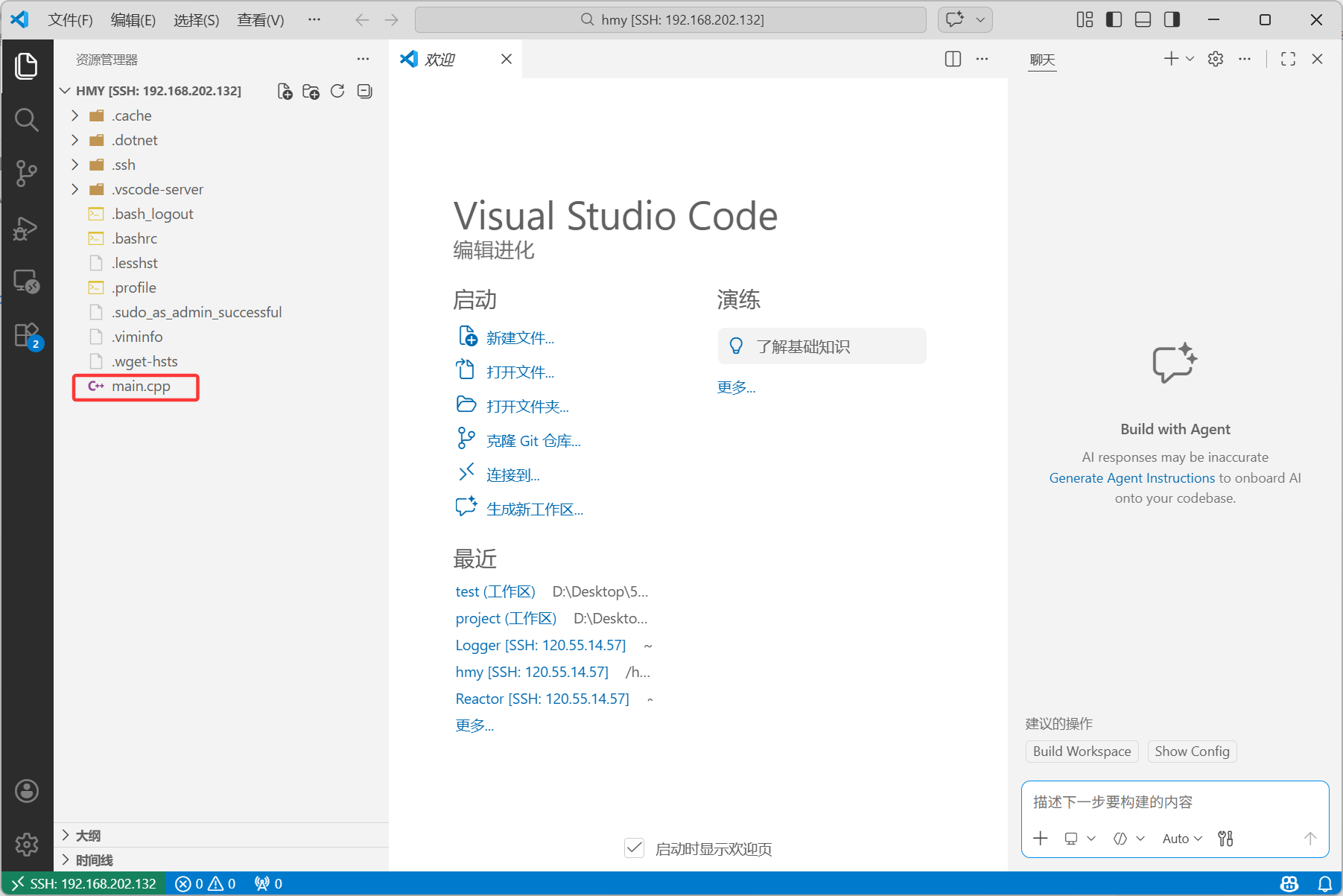Open the Remote Explorer view
The image size is (1343, 896).
[27, 282]
